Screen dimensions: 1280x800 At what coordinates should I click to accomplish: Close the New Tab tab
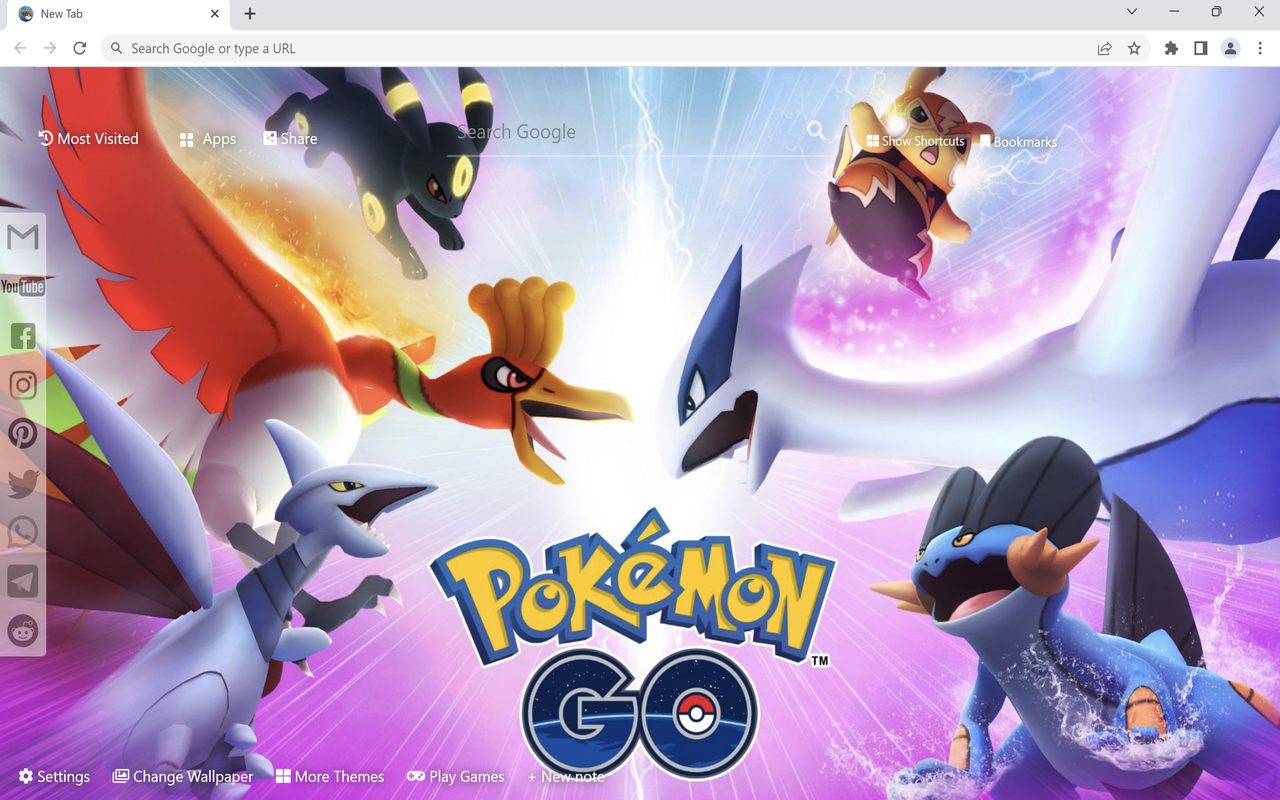215,14
